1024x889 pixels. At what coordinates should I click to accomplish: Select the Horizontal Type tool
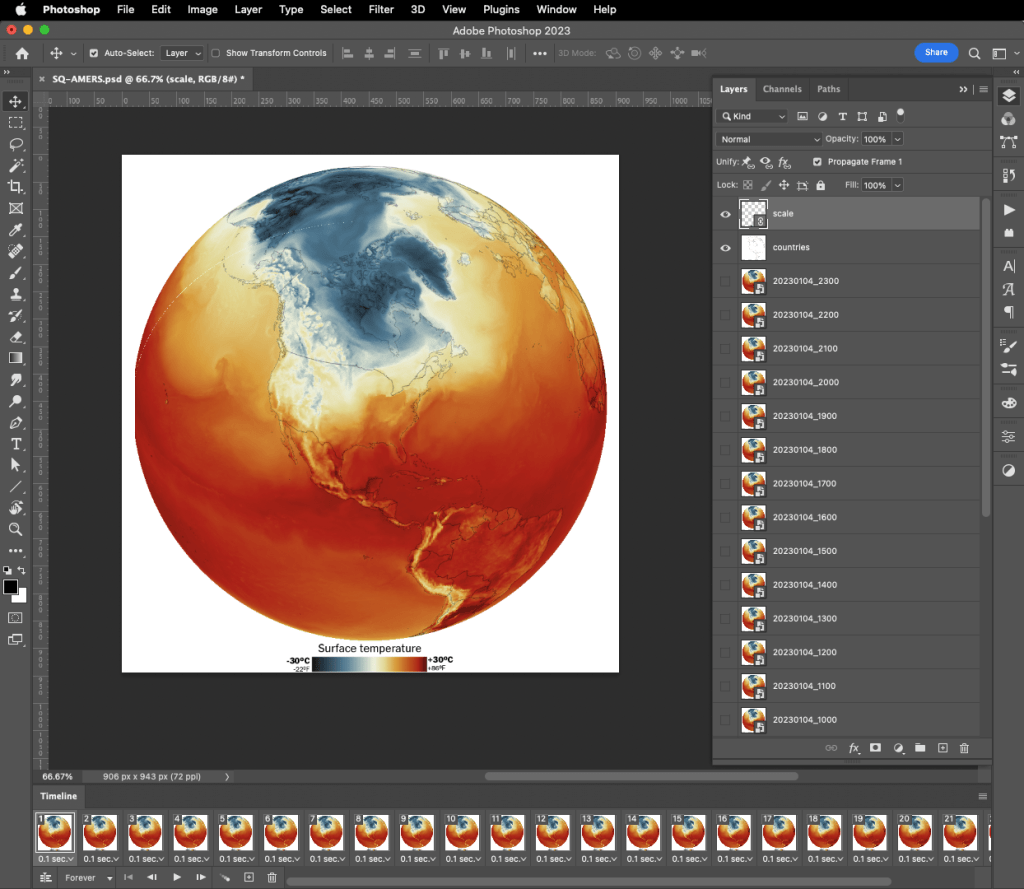pyautogui.click(x=16, y=444)
